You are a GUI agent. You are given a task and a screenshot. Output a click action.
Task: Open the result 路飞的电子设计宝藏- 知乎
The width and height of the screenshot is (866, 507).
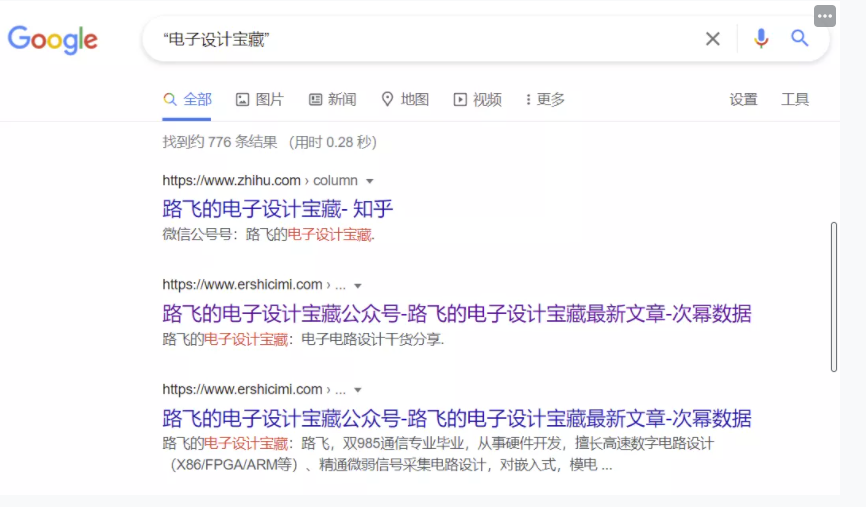tap(277, 209)
